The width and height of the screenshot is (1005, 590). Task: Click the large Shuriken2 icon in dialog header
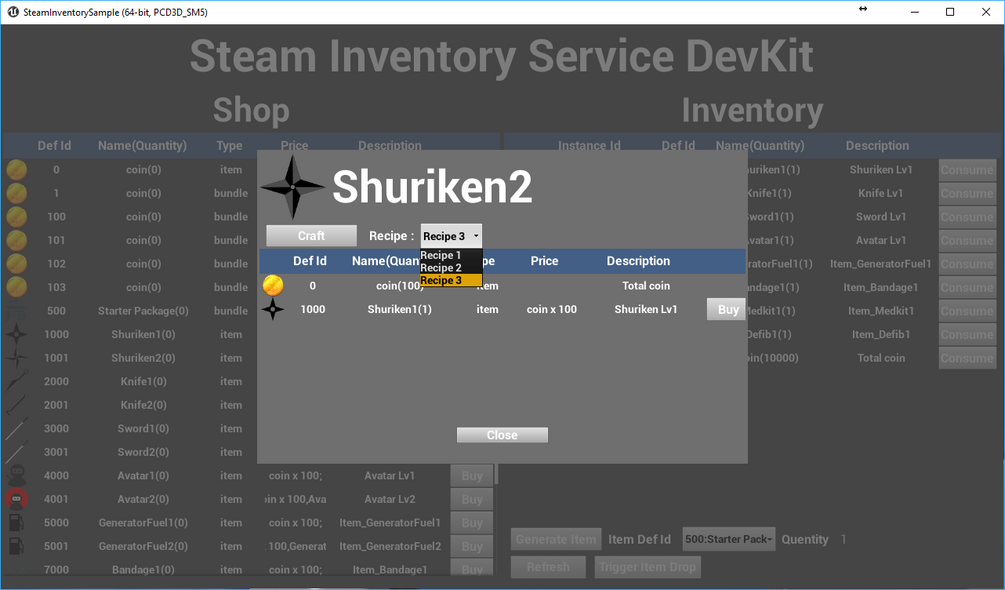point(293,186)
